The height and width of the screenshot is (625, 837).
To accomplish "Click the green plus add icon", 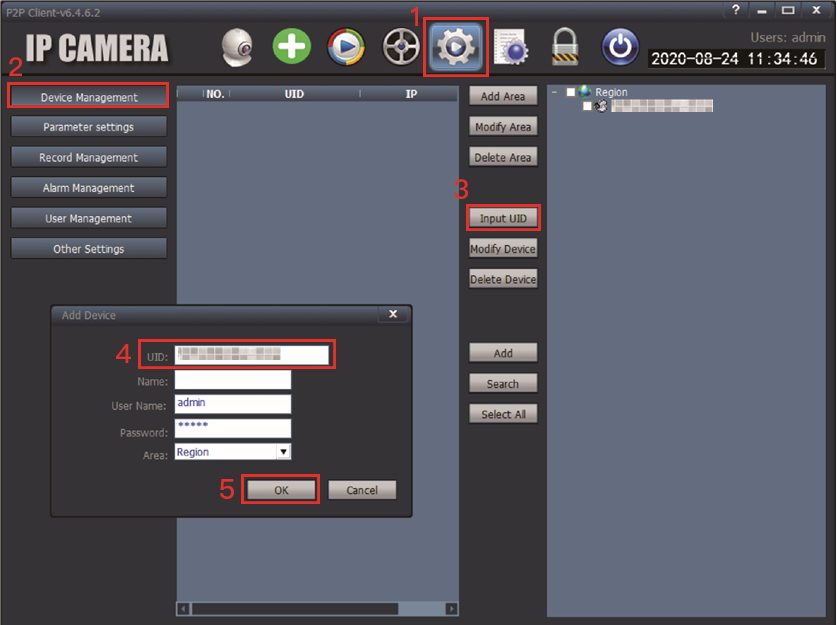I will [x=291, y=46].
